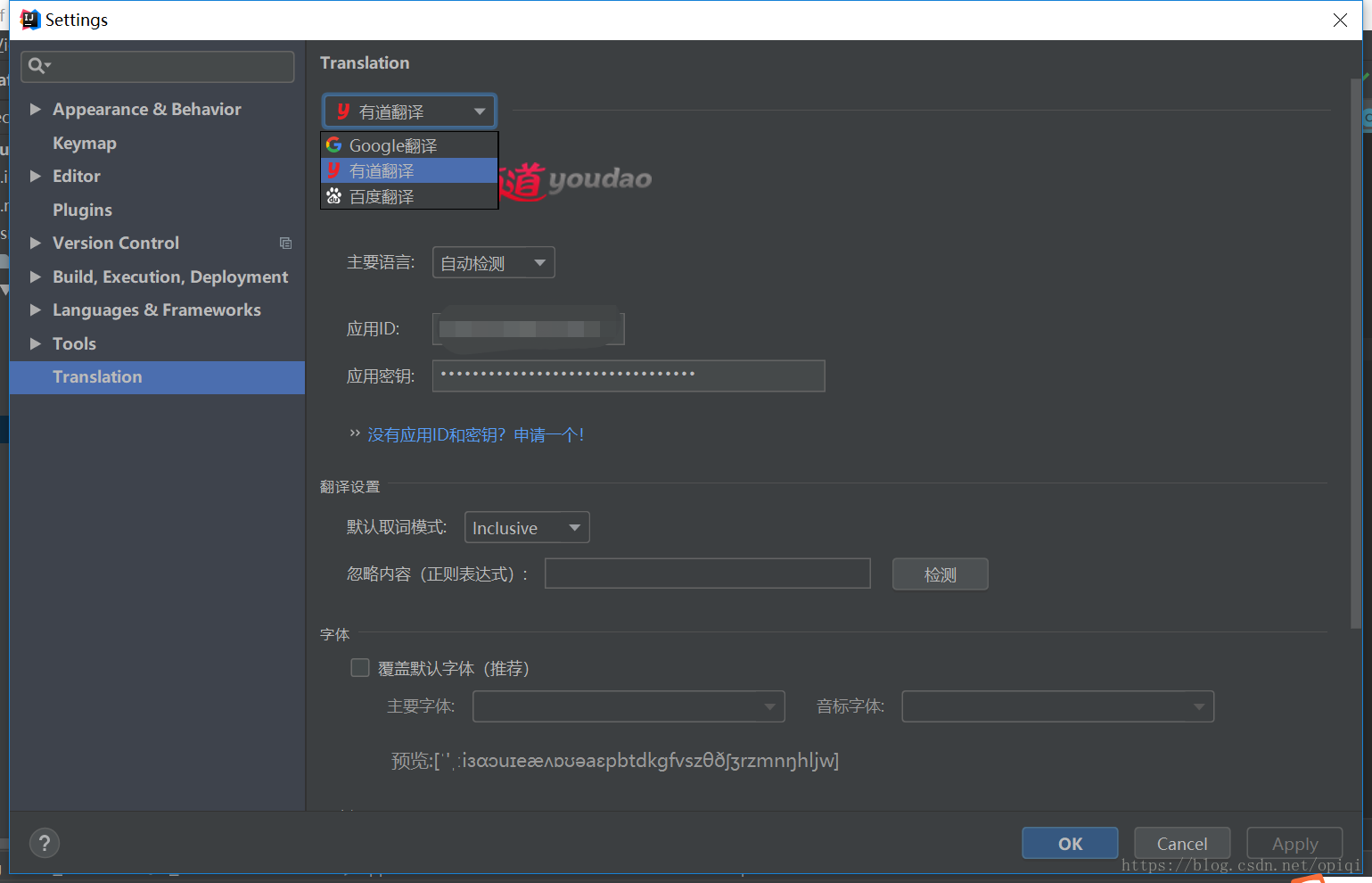Open the Plugins settings page
This screenshot has height=883, width=1372.
point(82,210)
